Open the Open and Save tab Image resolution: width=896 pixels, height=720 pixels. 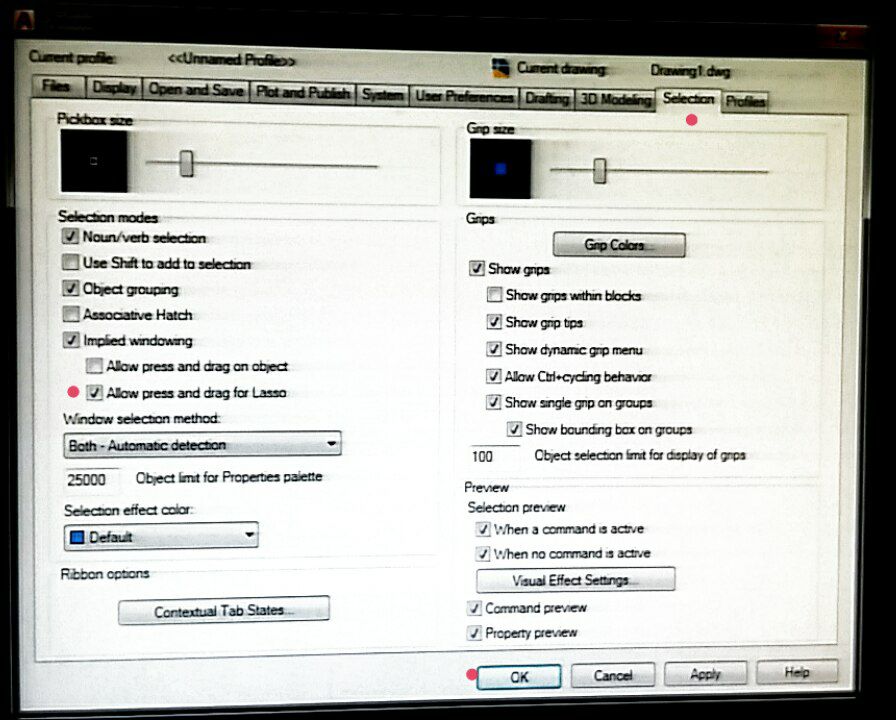click(196, 90)
